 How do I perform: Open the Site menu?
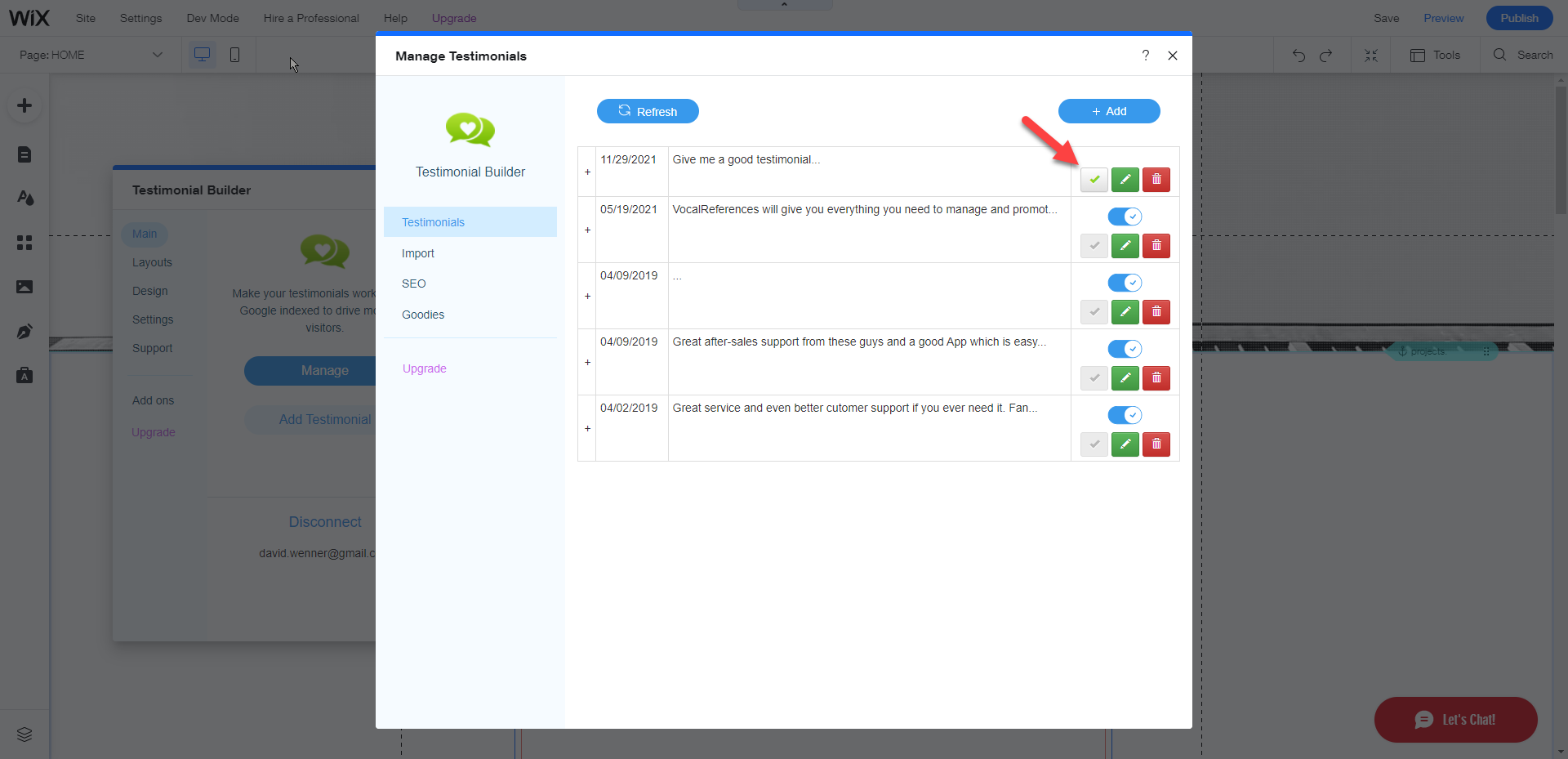click(86, 18)
